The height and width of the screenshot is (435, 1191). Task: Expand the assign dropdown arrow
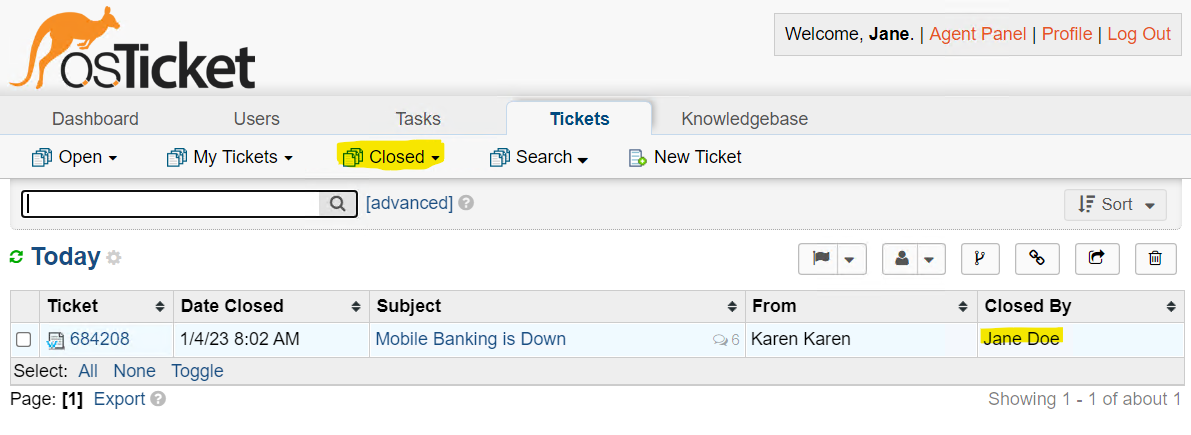pyautogui.click(x=930, y=260)
